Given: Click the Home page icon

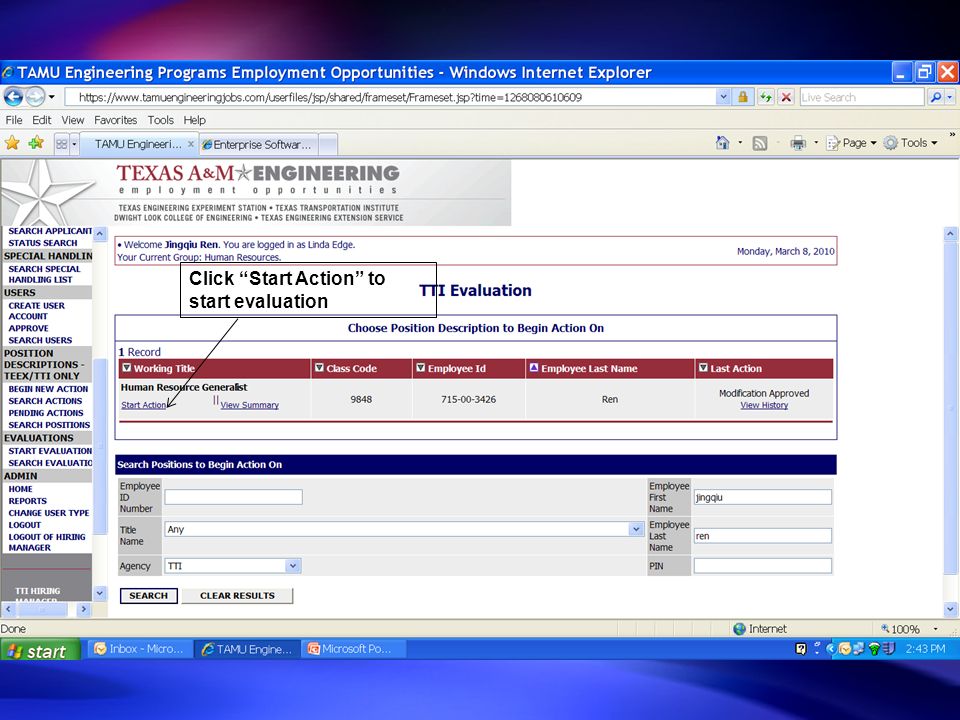Looking at the screenshot, I should click(x=722, y=143).
